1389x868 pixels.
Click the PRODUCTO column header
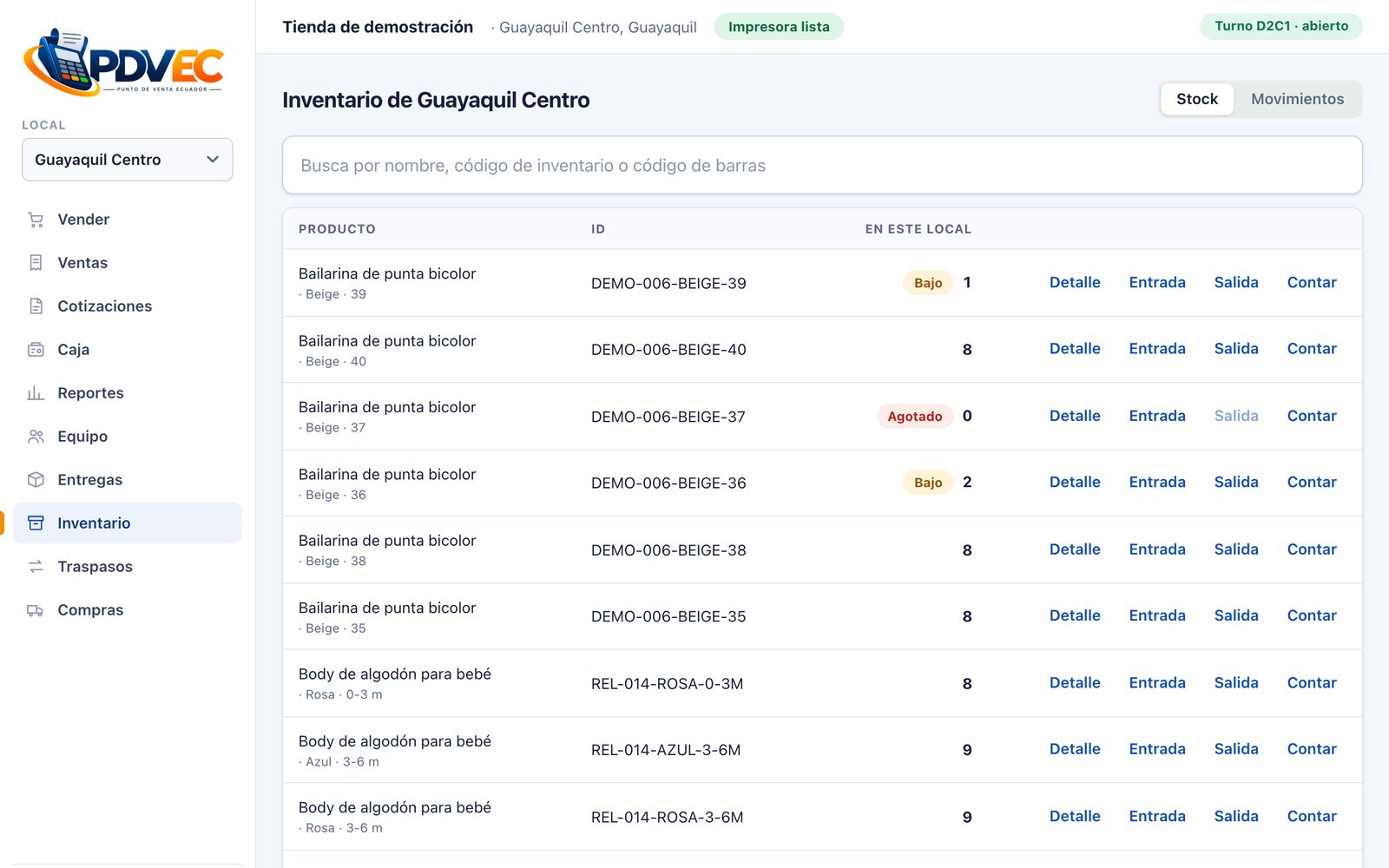(337, 229)
